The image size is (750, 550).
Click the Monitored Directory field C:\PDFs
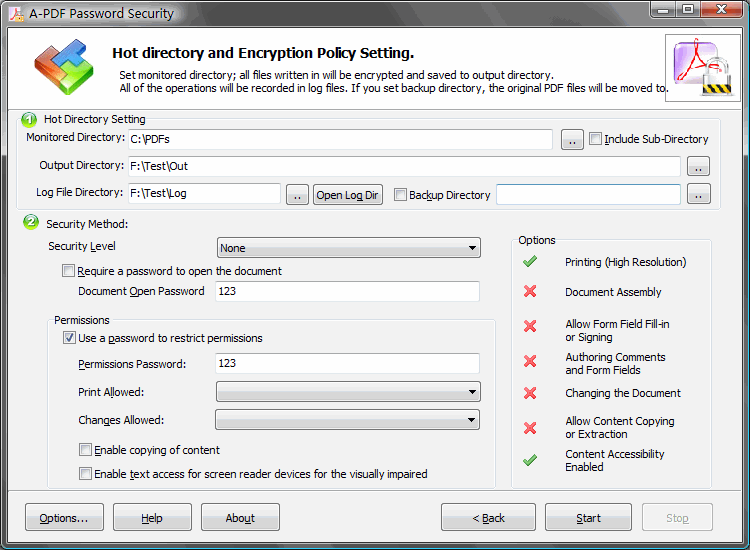(341, 139)
